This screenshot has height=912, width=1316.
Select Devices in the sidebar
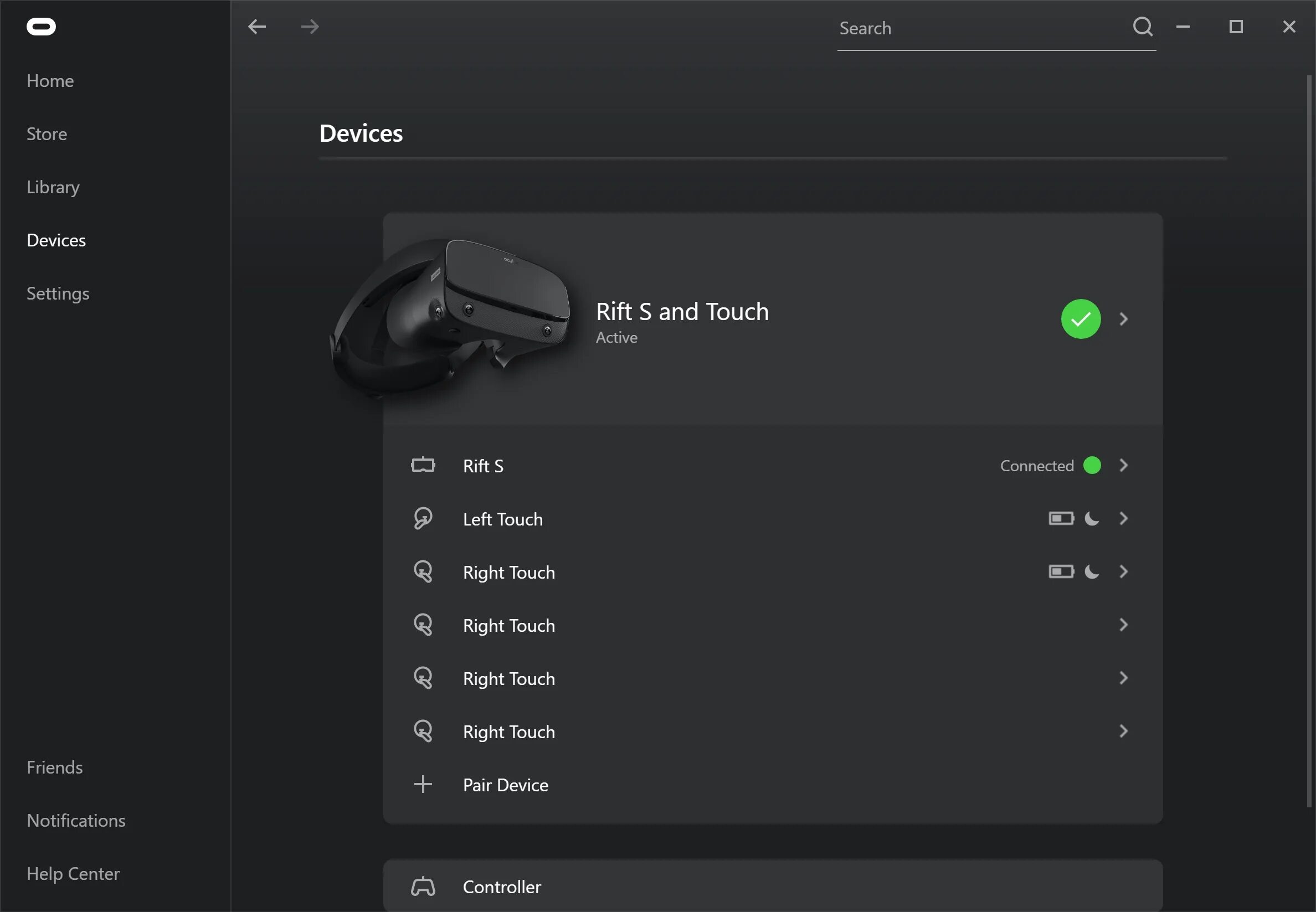pyautogui.click(x=56, y=240)
